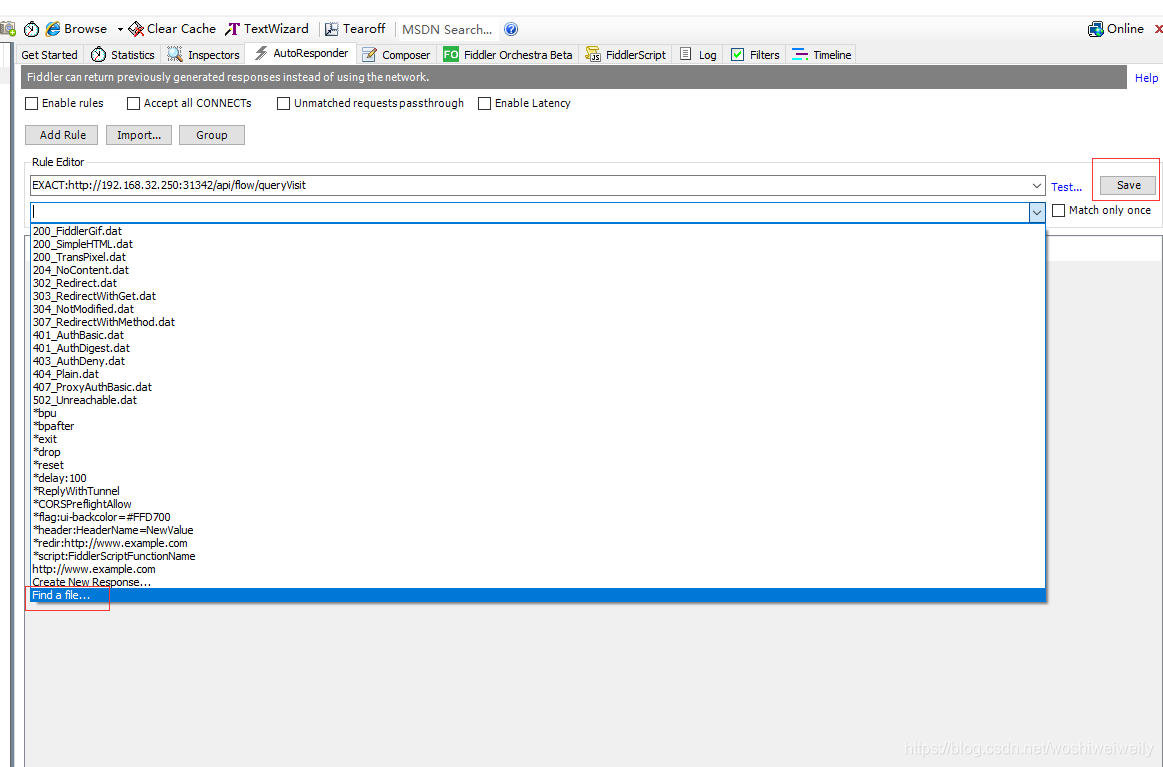The image size is (1163, 767).
Task: Click the Save button
Action: tap(1128, 185)
